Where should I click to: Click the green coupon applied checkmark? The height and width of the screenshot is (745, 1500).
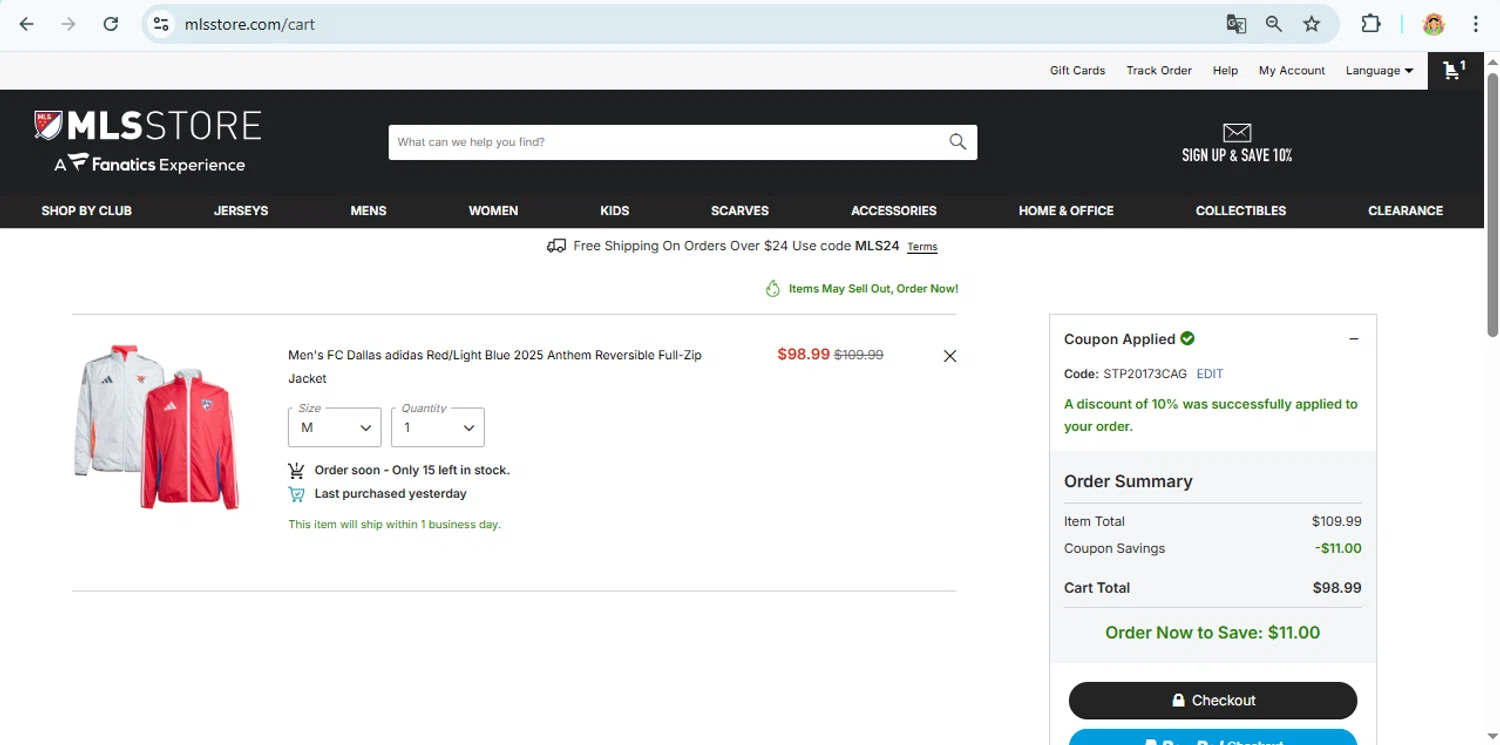tap(1187, 338)
